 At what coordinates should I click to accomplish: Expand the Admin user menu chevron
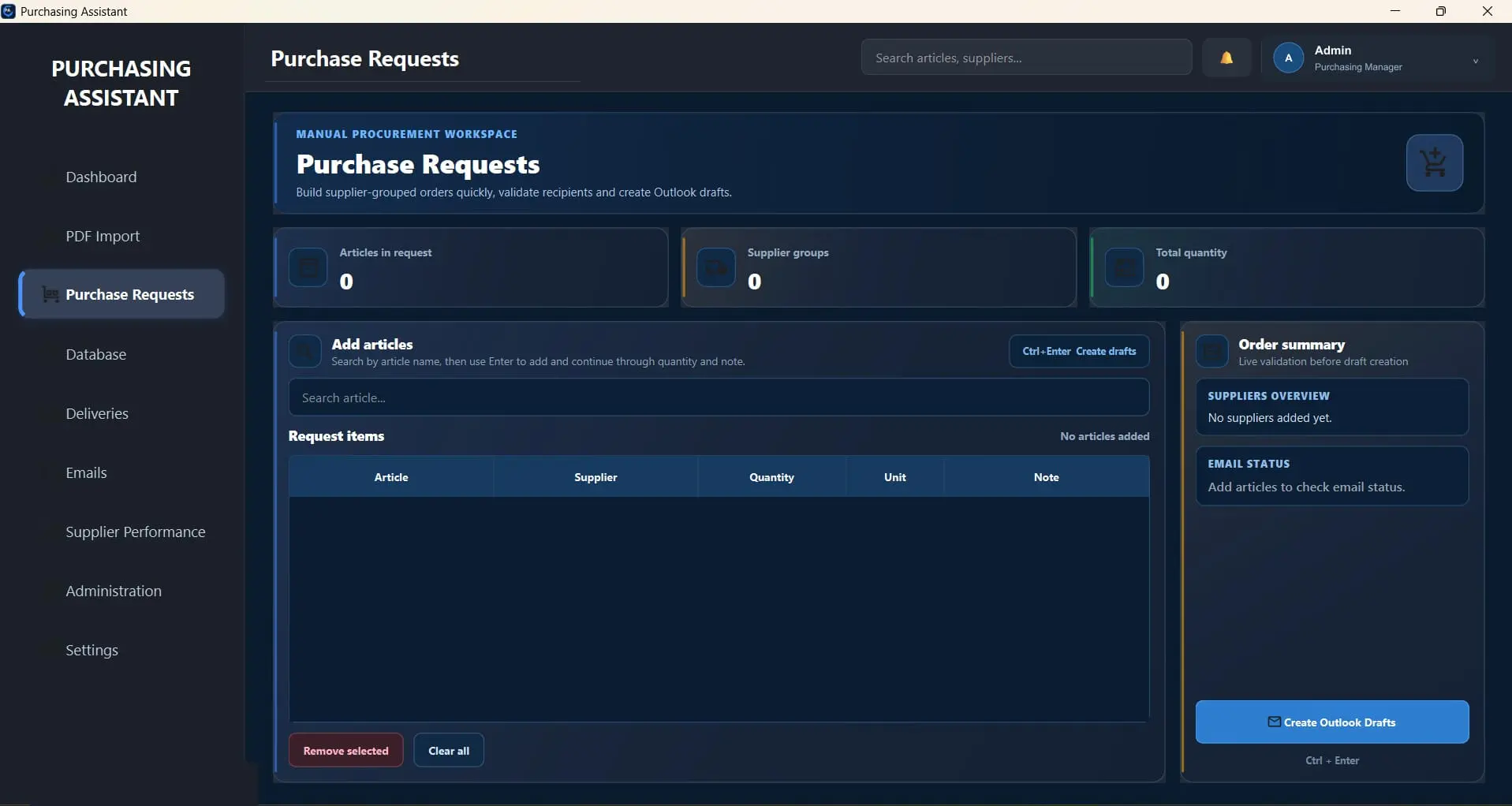[x=1475, y=61]
